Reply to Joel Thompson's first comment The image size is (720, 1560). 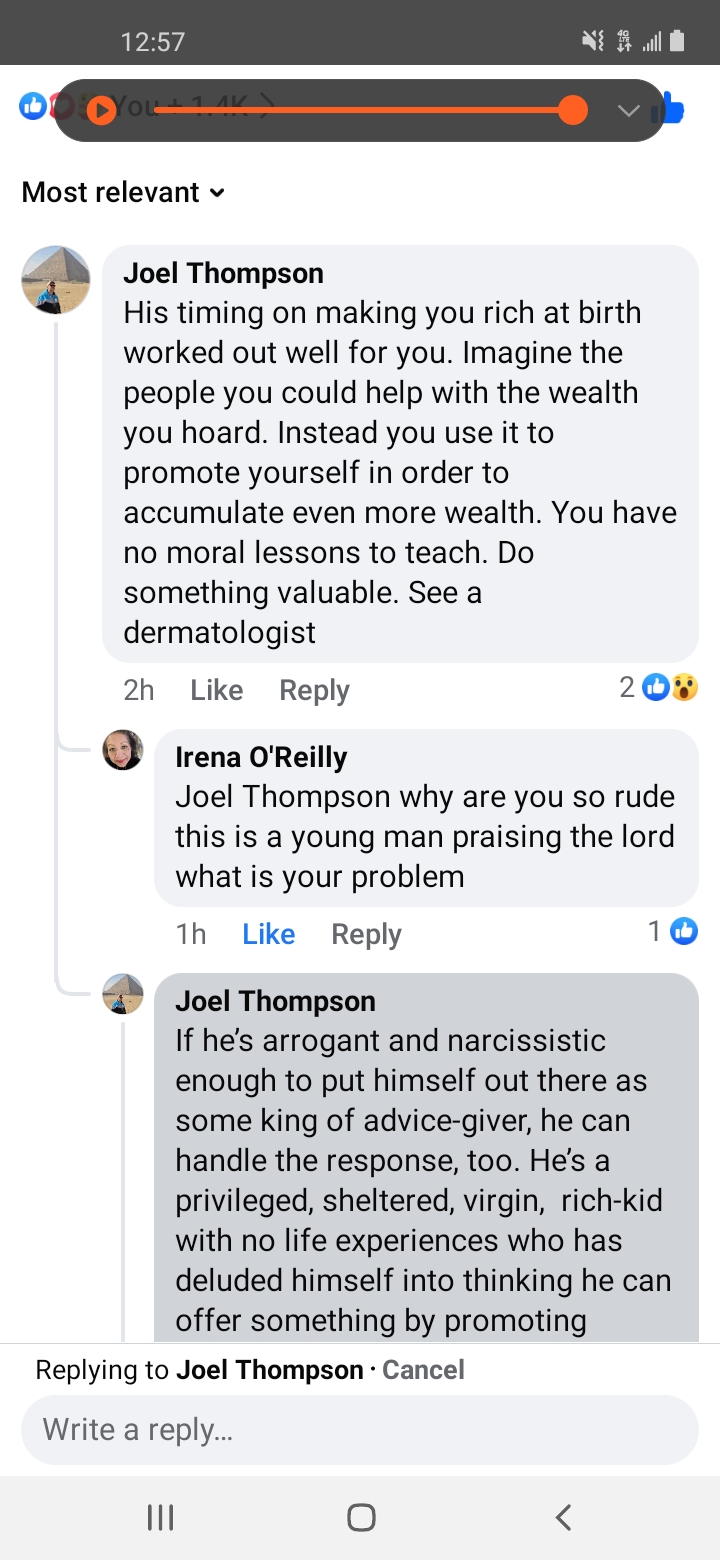tap(314, 690)
